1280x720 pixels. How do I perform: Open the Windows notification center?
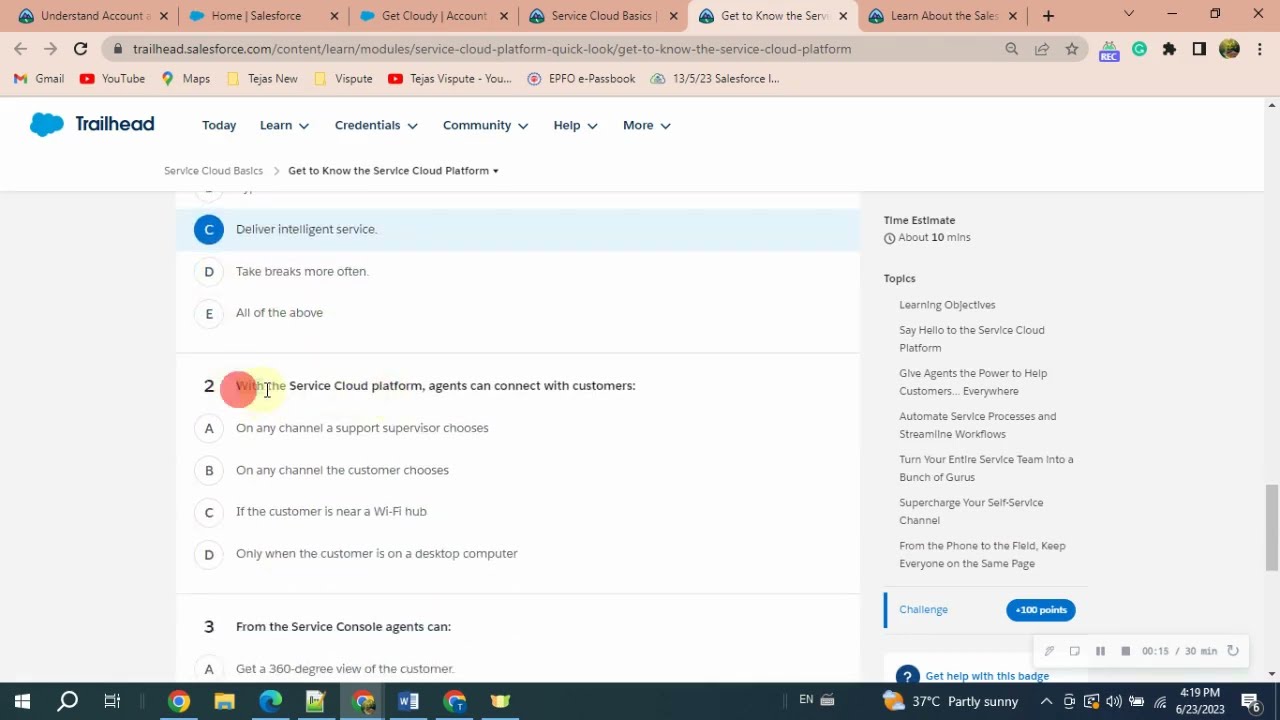(1252, 702)
